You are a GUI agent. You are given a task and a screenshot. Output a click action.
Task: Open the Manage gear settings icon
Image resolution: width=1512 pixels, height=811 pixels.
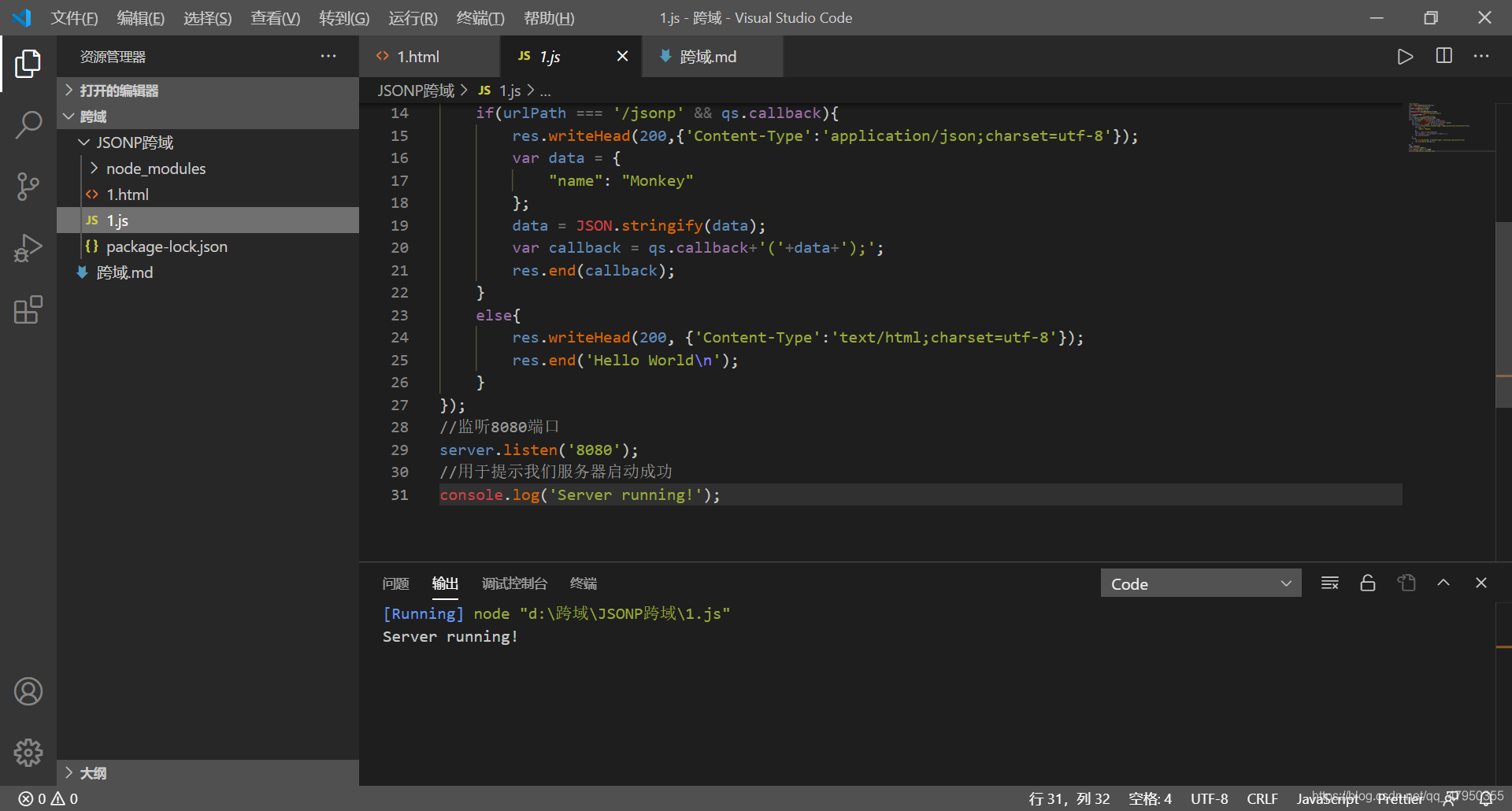click(28, 753)
